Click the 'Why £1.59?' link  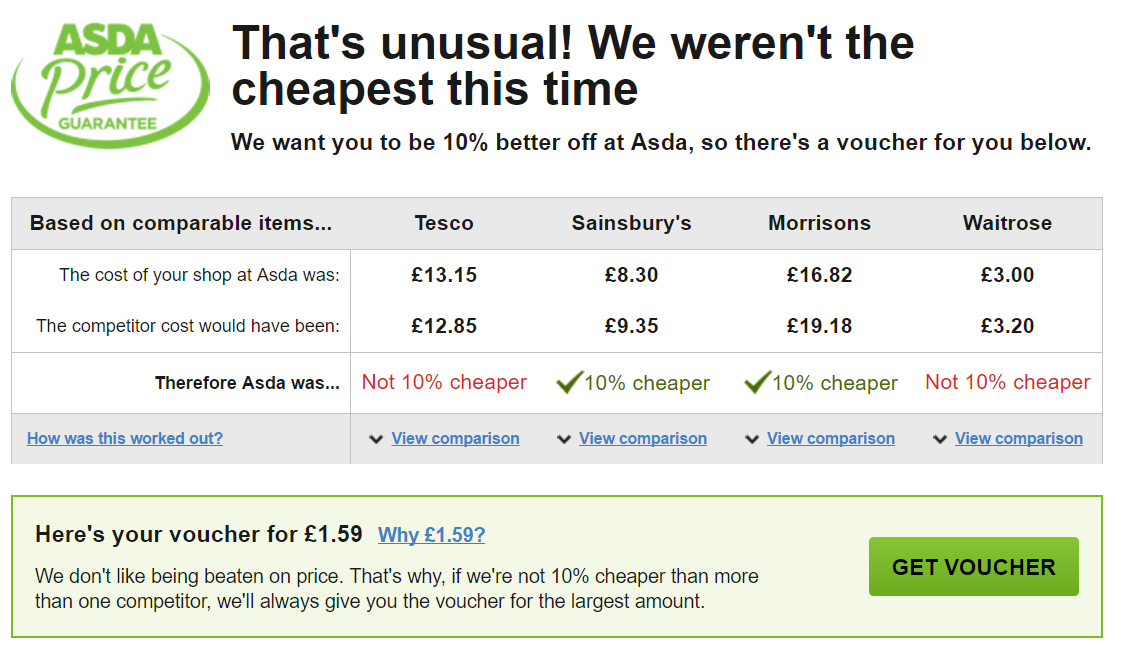click(431, 535)
